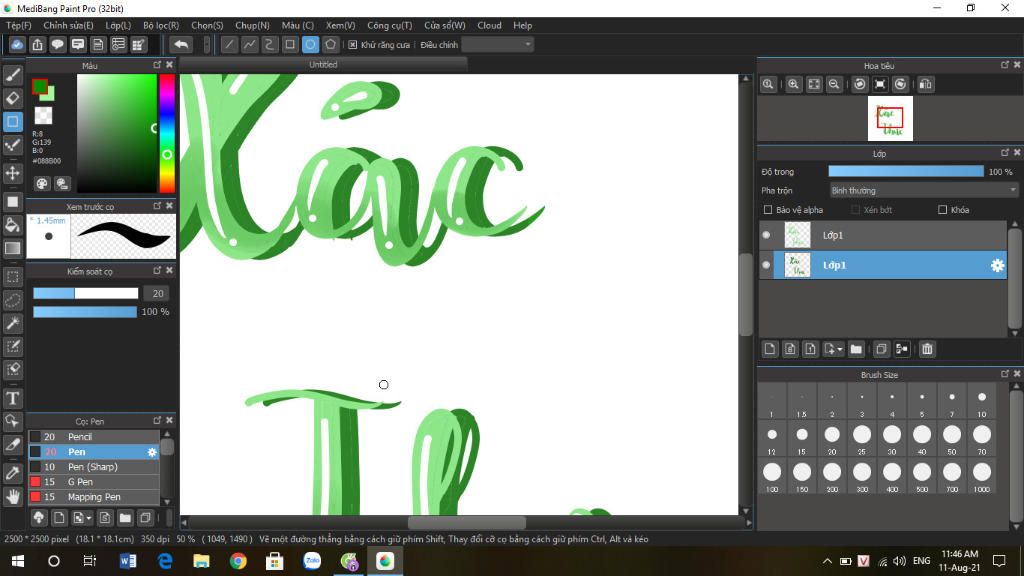Select the Mapping Pen brush

click(x=93, y=497)
